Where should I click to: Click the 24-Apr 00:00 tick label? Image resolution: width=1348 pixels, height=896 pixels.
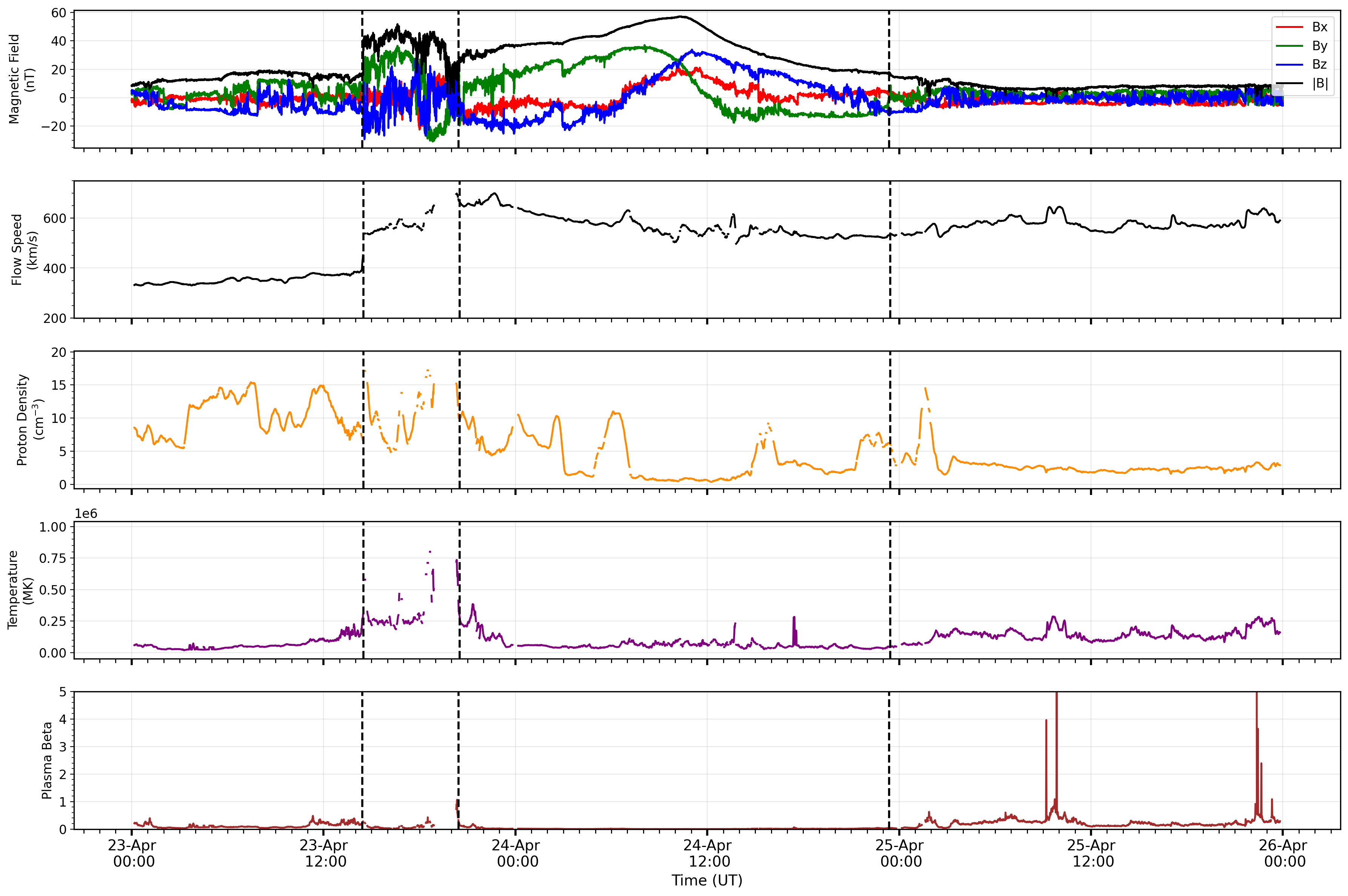click(516, 853)
